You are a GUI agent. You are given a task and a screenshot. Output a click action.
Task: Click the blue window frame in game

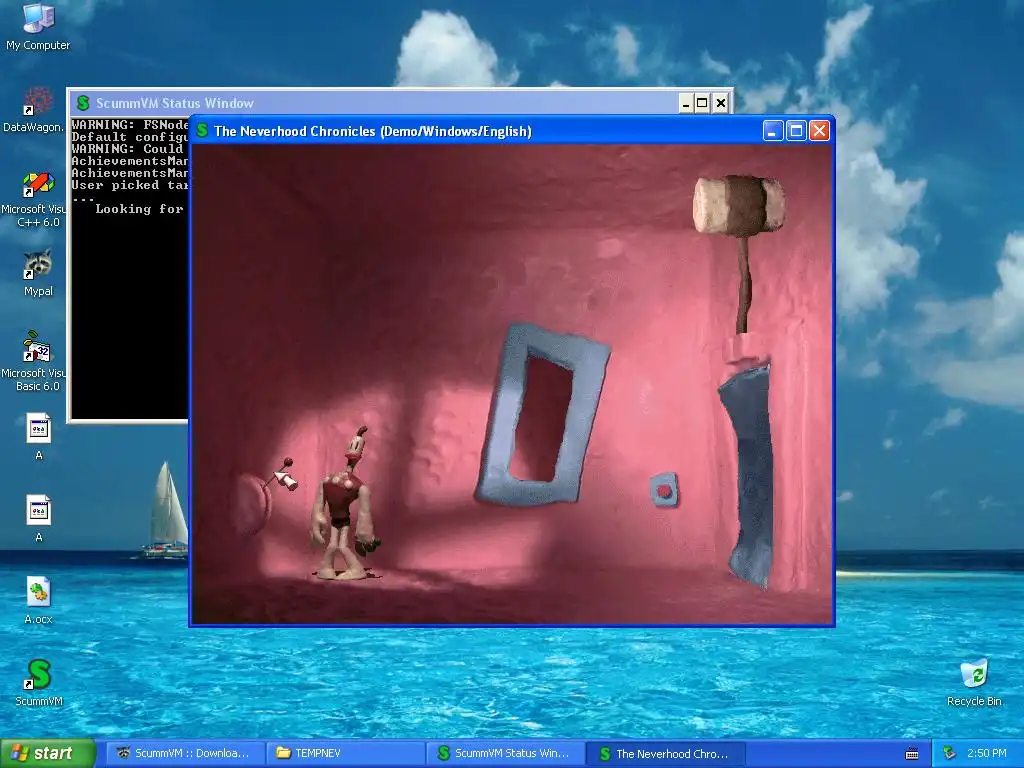[x=542, y=416]
